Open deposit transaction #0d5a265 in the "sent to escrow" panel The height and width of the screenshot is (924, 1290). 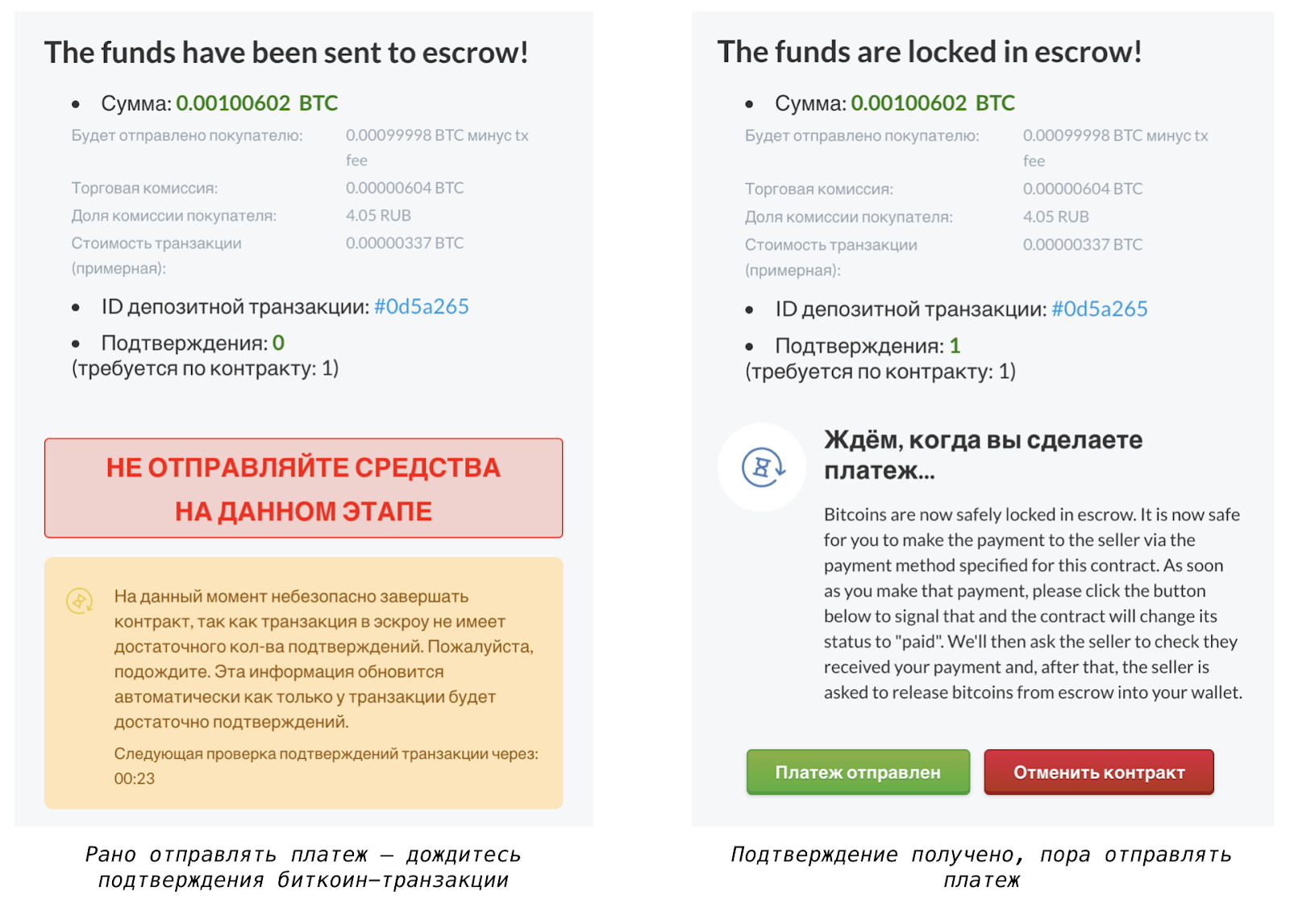pyautogui.click(x=421, y=307)
